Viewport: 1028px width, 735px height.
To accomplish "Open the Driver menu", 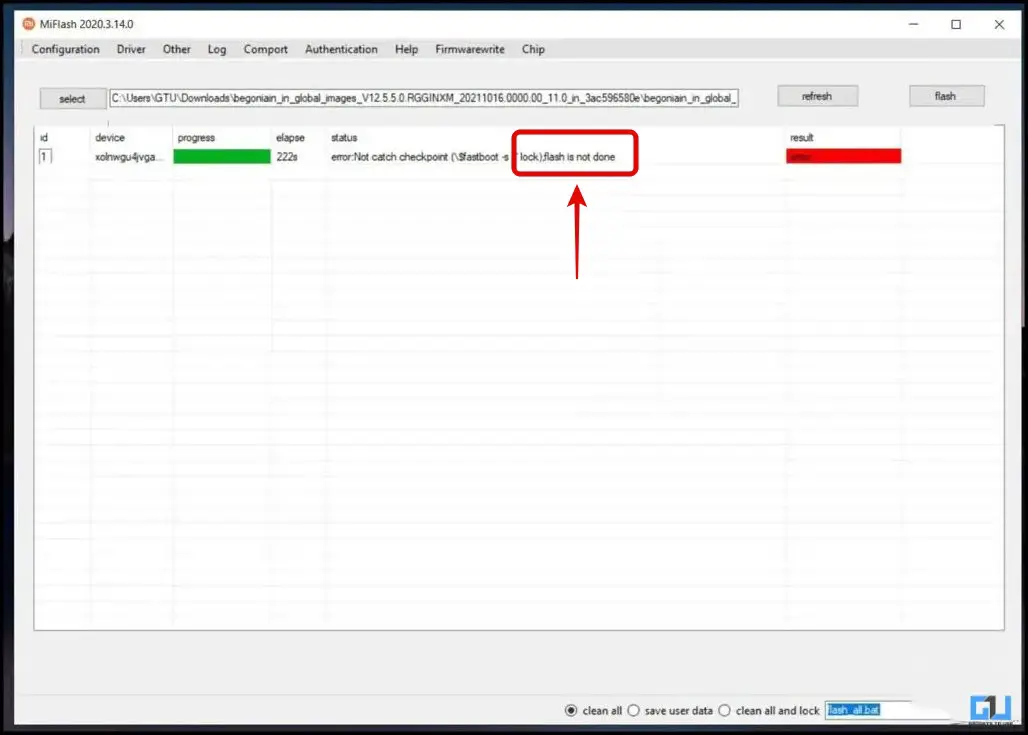I will 131,49.
